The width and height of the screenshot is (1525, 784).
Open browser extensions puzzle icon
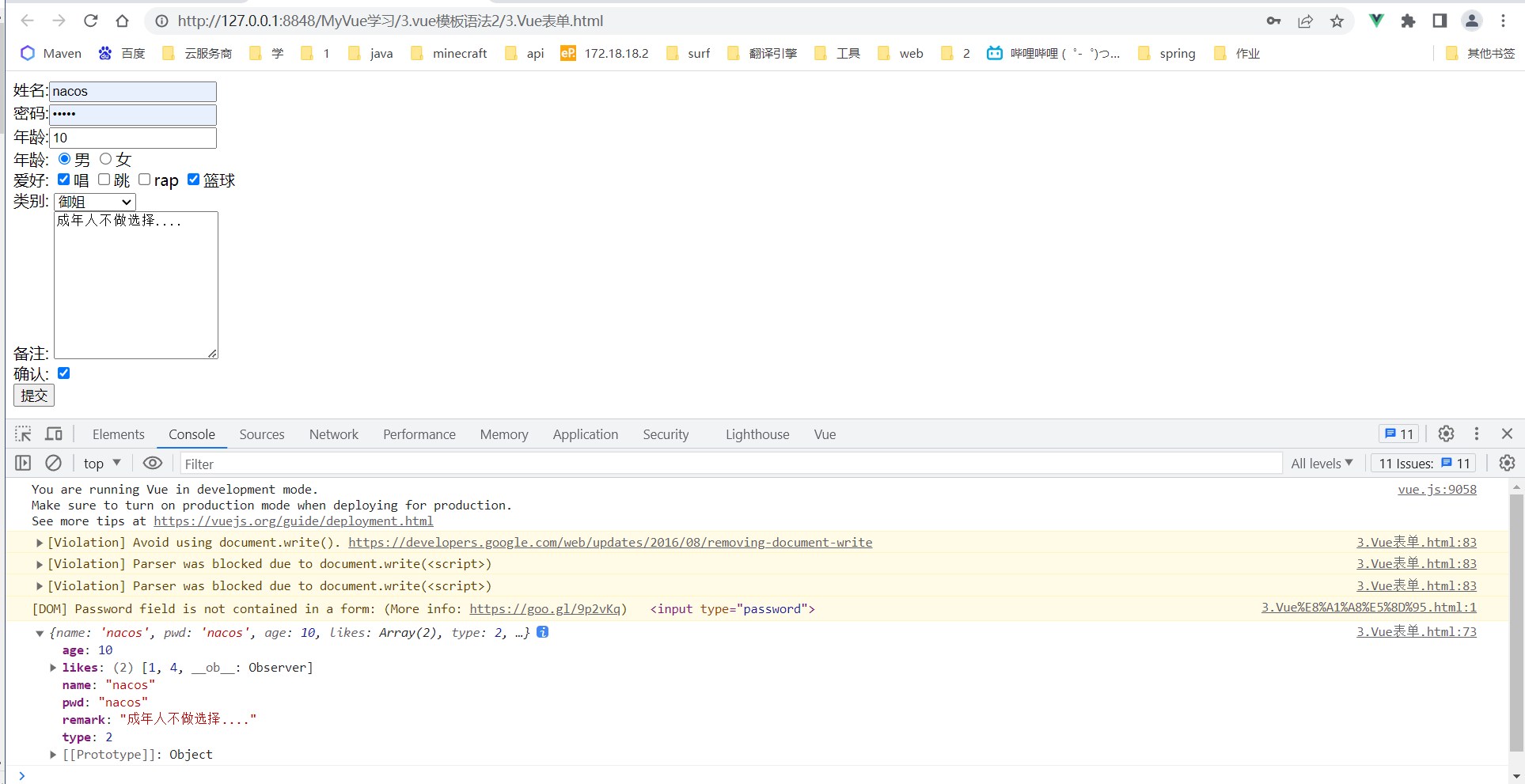pos(1408,21)
